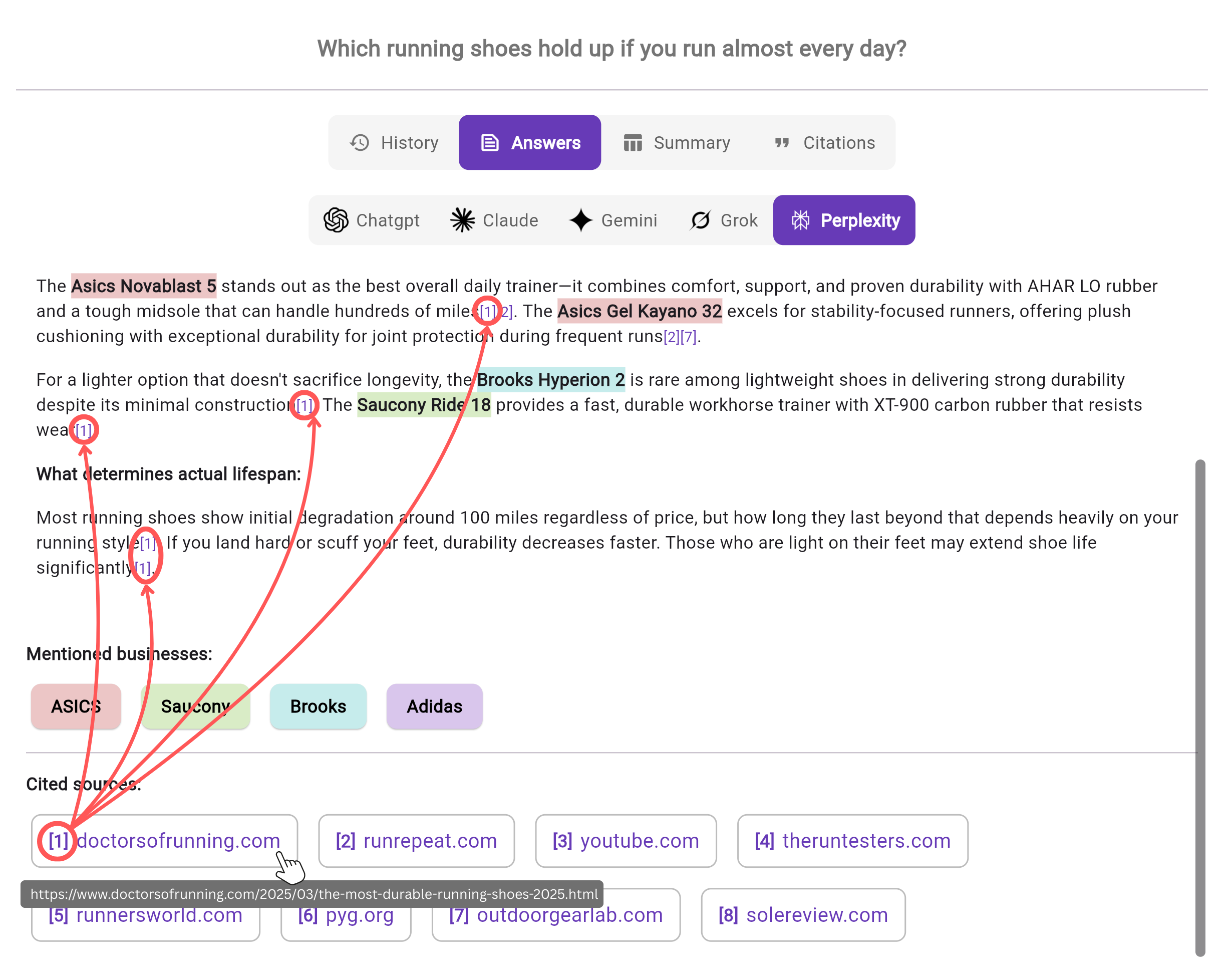The width and height of the screenshot is (1232, 978).
Task: Click the Answers document icon
Action: click(x=490, y=143)
